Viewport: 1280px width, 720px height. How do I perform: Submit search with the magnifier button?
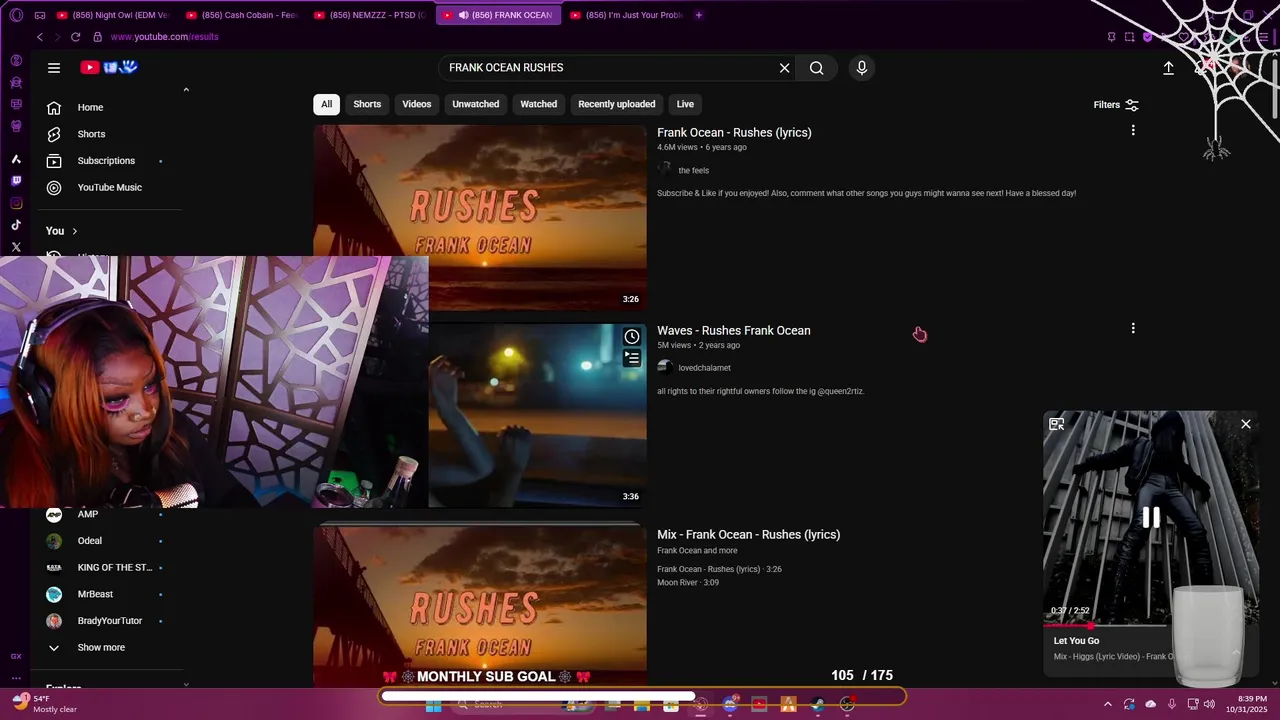[817, 68]
